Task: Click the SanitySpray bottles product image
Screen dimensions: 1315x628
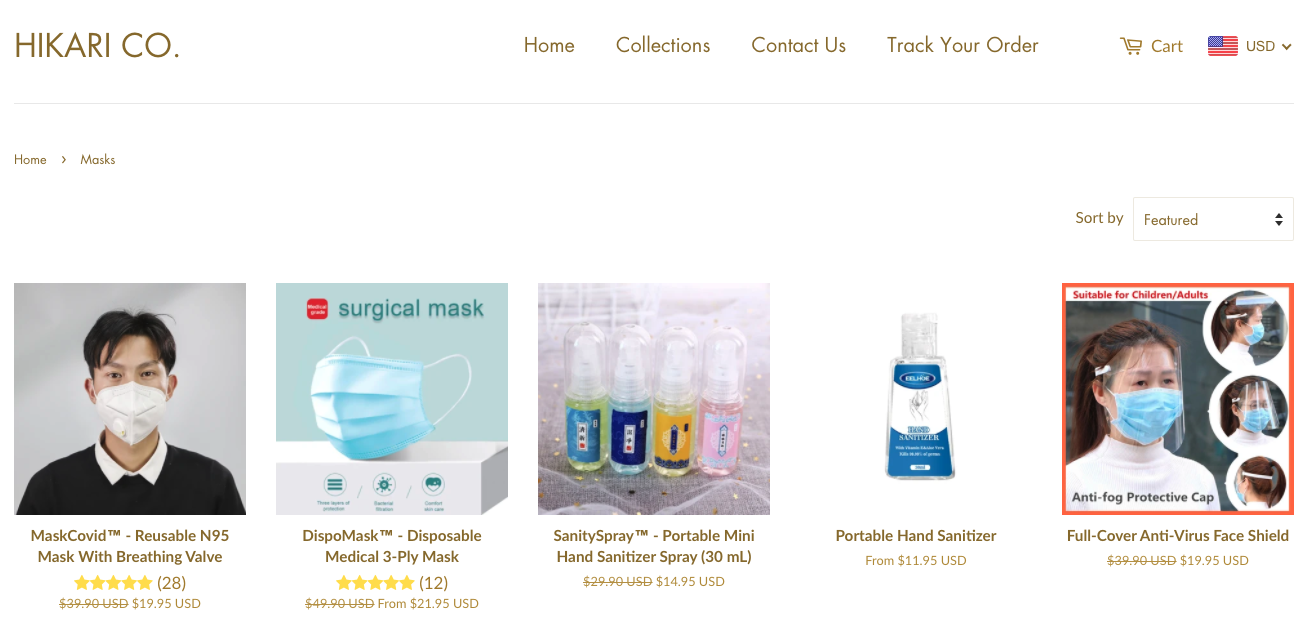Action: click(x=654, y=399)
